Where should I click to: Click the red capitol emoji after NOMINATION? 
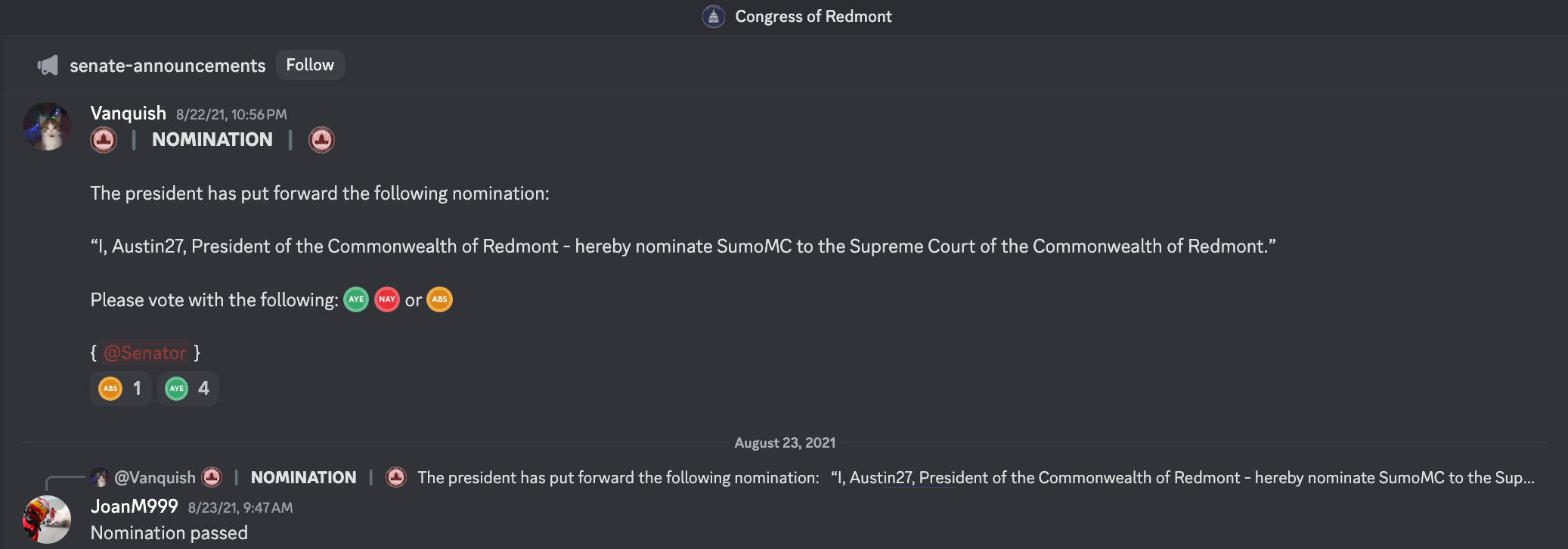(x=321, y=140)
